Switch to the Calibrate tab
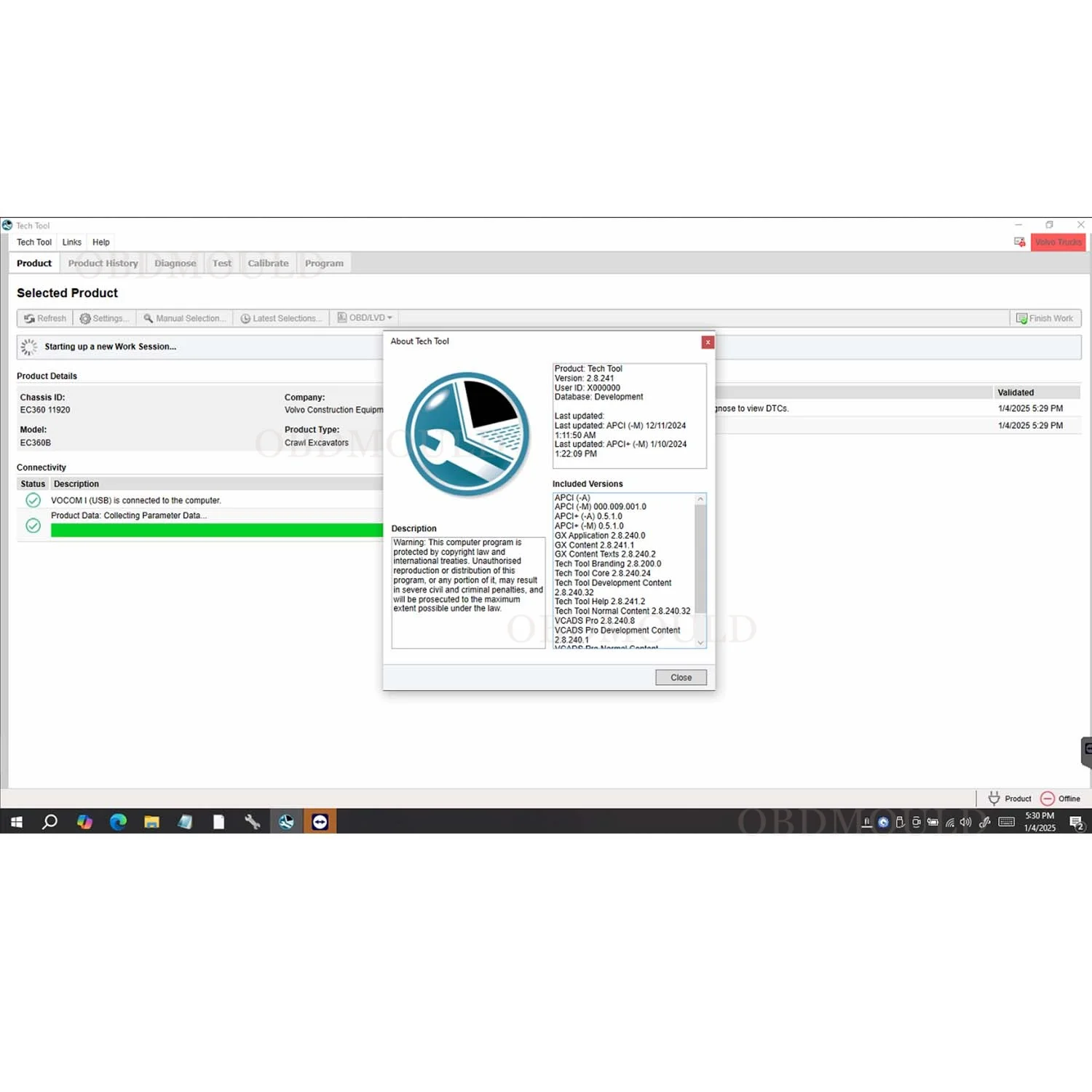 pyautogui.click(x=268, y=264)
